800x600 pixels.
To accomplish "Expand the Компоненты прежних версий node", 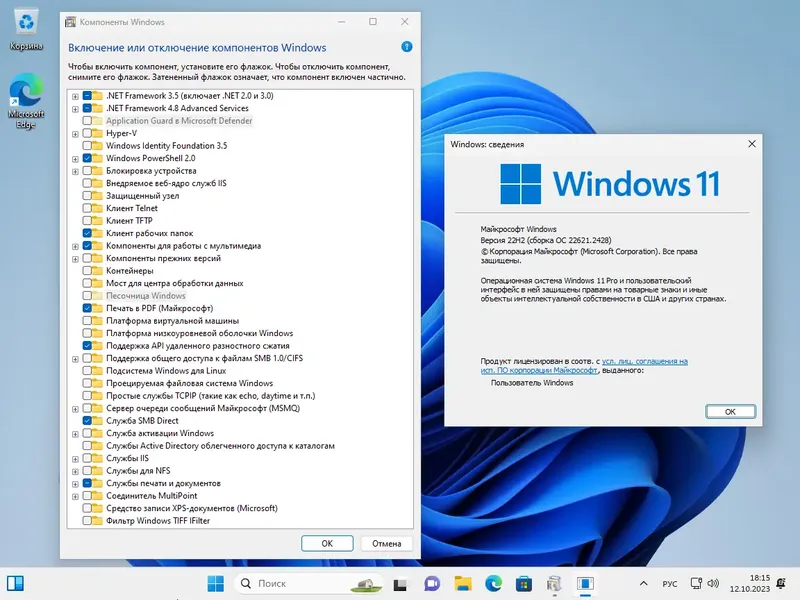I will [x=76, y=257].
